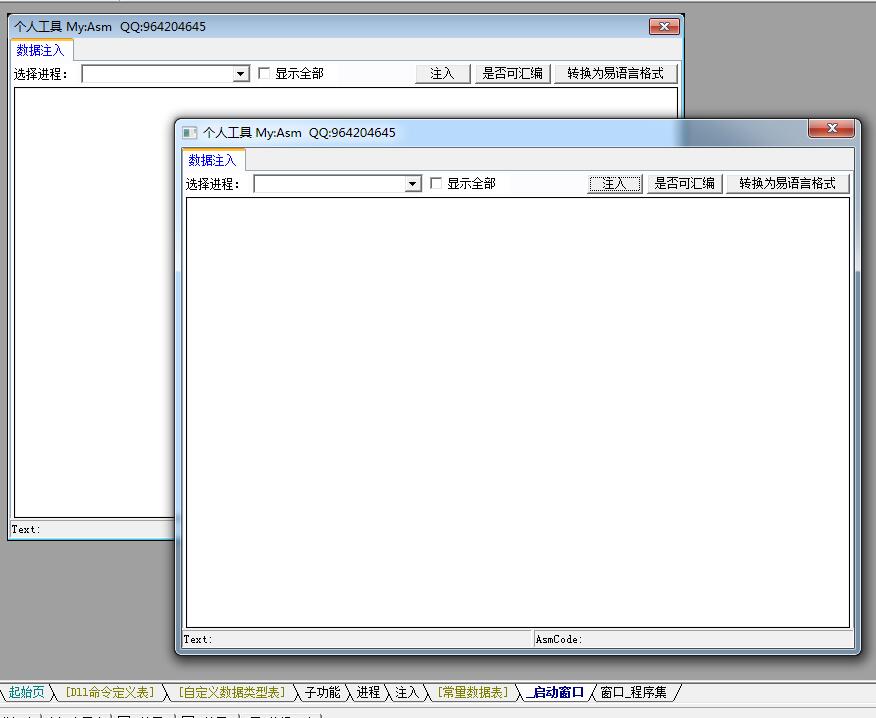The image size is (876, 718).
Task: Enable 显示全部 checkbox in back window
Action: (x=264, y=73)
